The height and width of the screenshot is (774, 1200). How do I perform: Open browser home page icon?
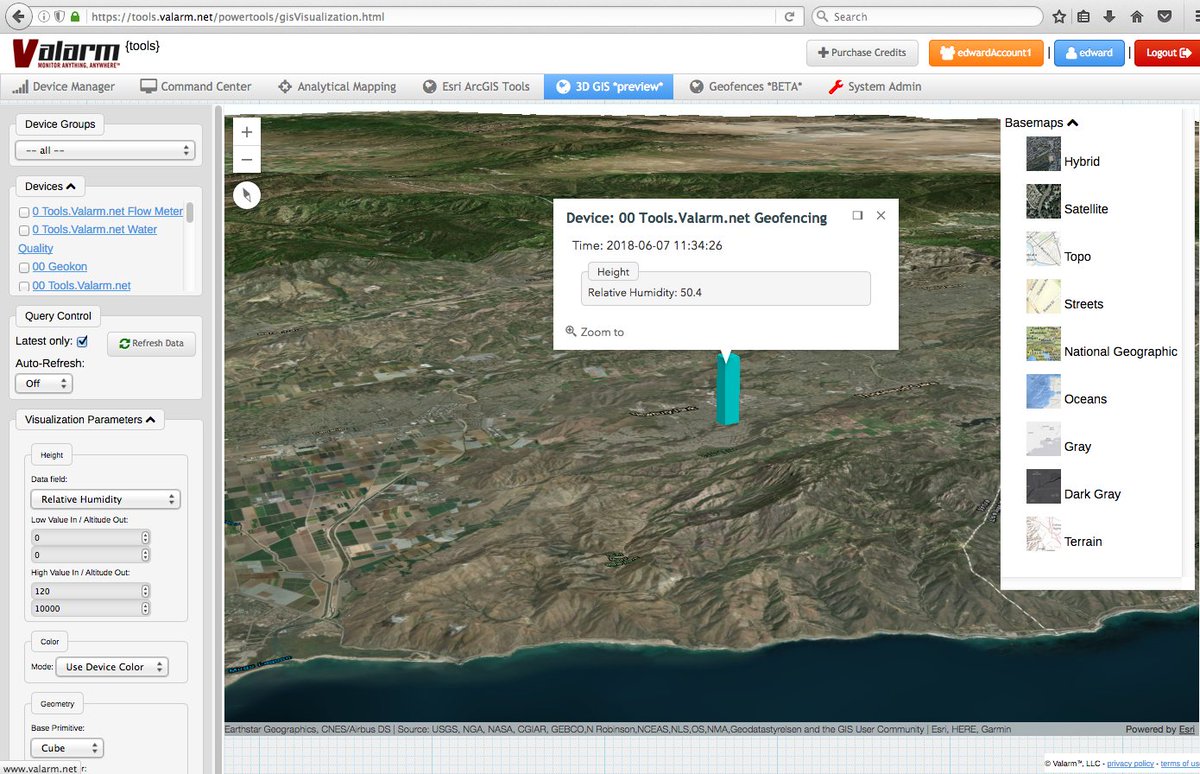pos(1136,17)
